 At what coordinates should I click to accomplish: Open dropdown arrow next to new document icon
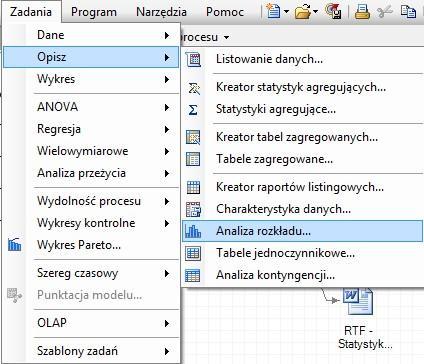coord(286,12)
